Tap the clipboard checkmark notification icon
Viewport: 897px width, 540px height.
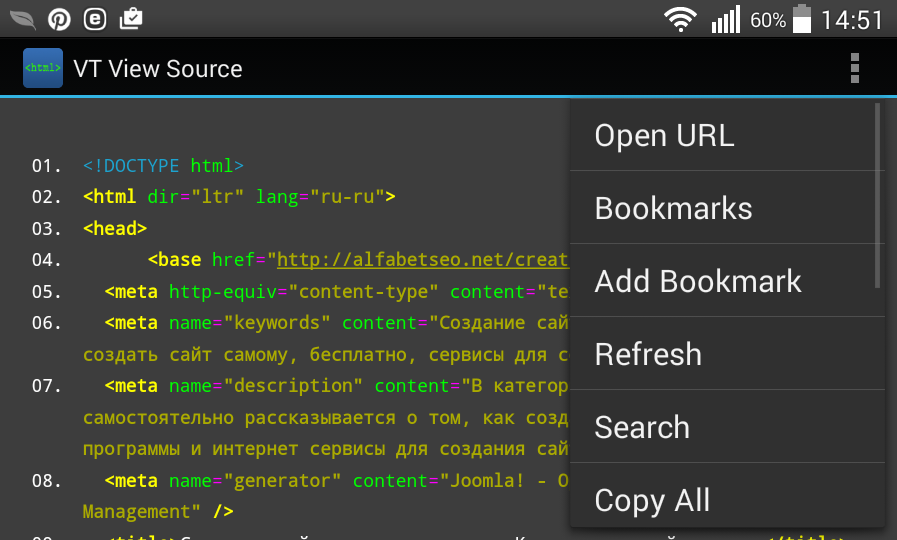(x=130, y=19)
